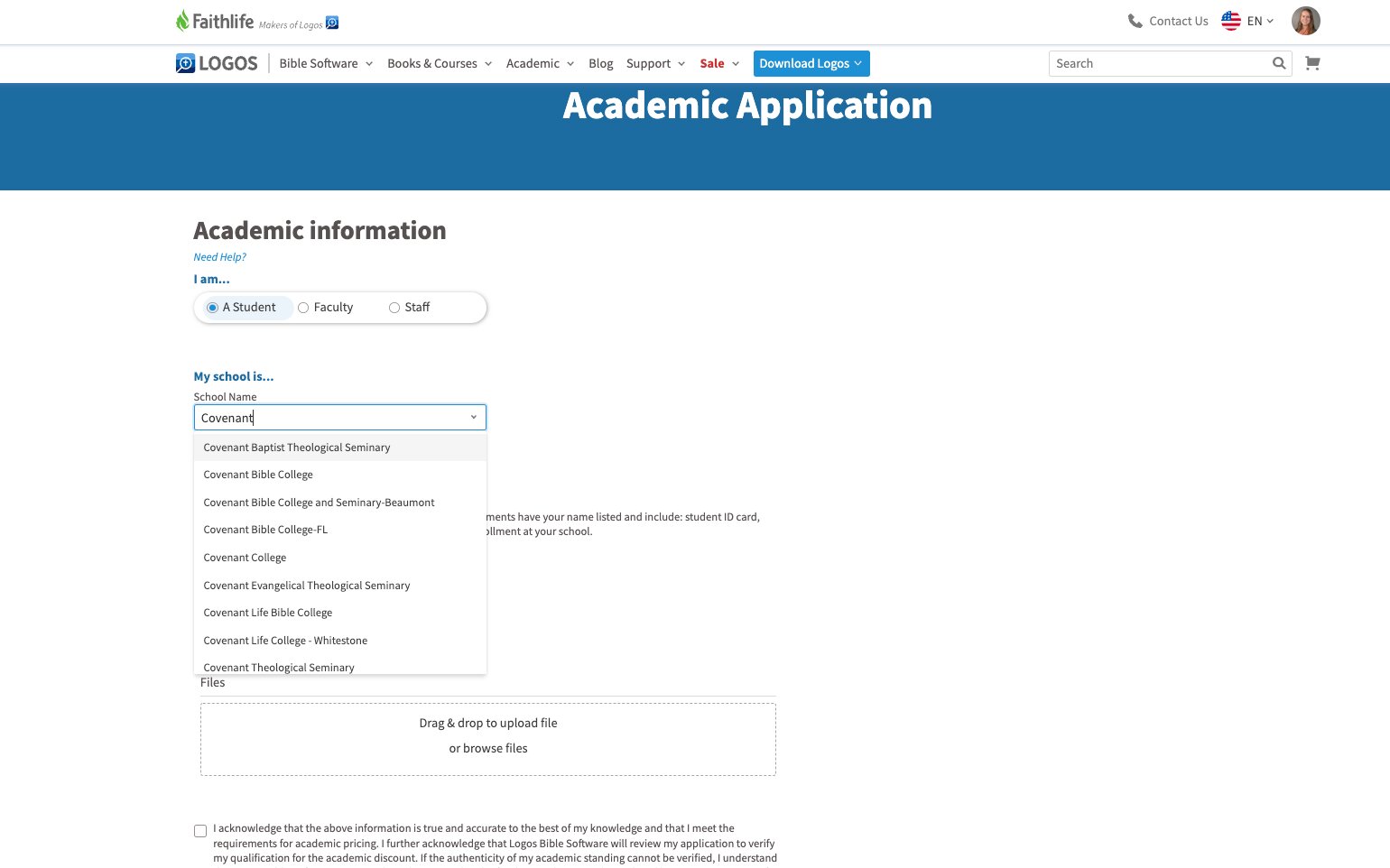
Task: Select the A Student radio button
Action: (213, 308)
